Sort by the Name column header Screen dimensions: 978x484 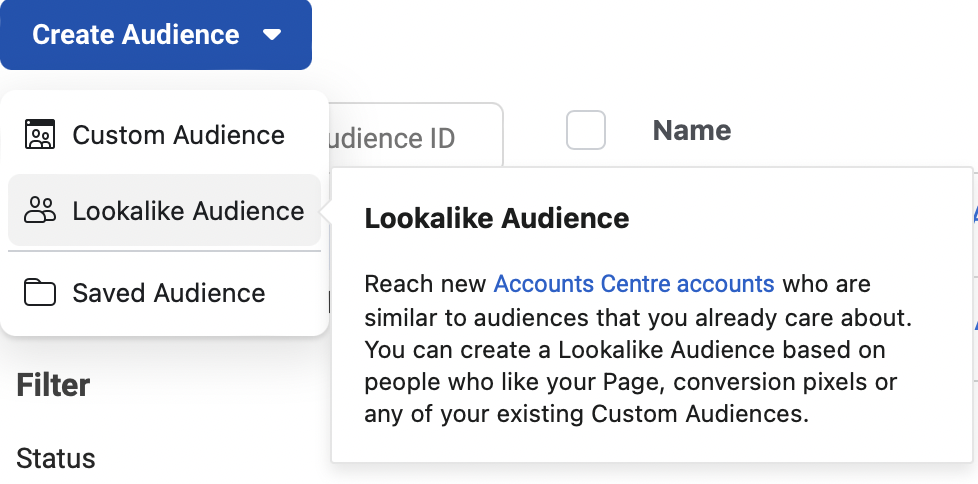tap(691, 130)
